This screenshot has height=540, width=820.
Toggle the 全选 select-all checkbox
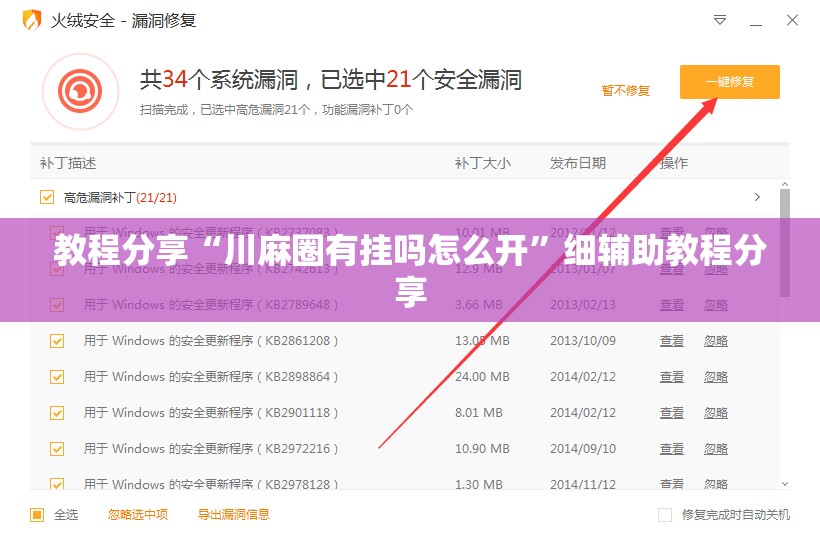tap(37, 515)
